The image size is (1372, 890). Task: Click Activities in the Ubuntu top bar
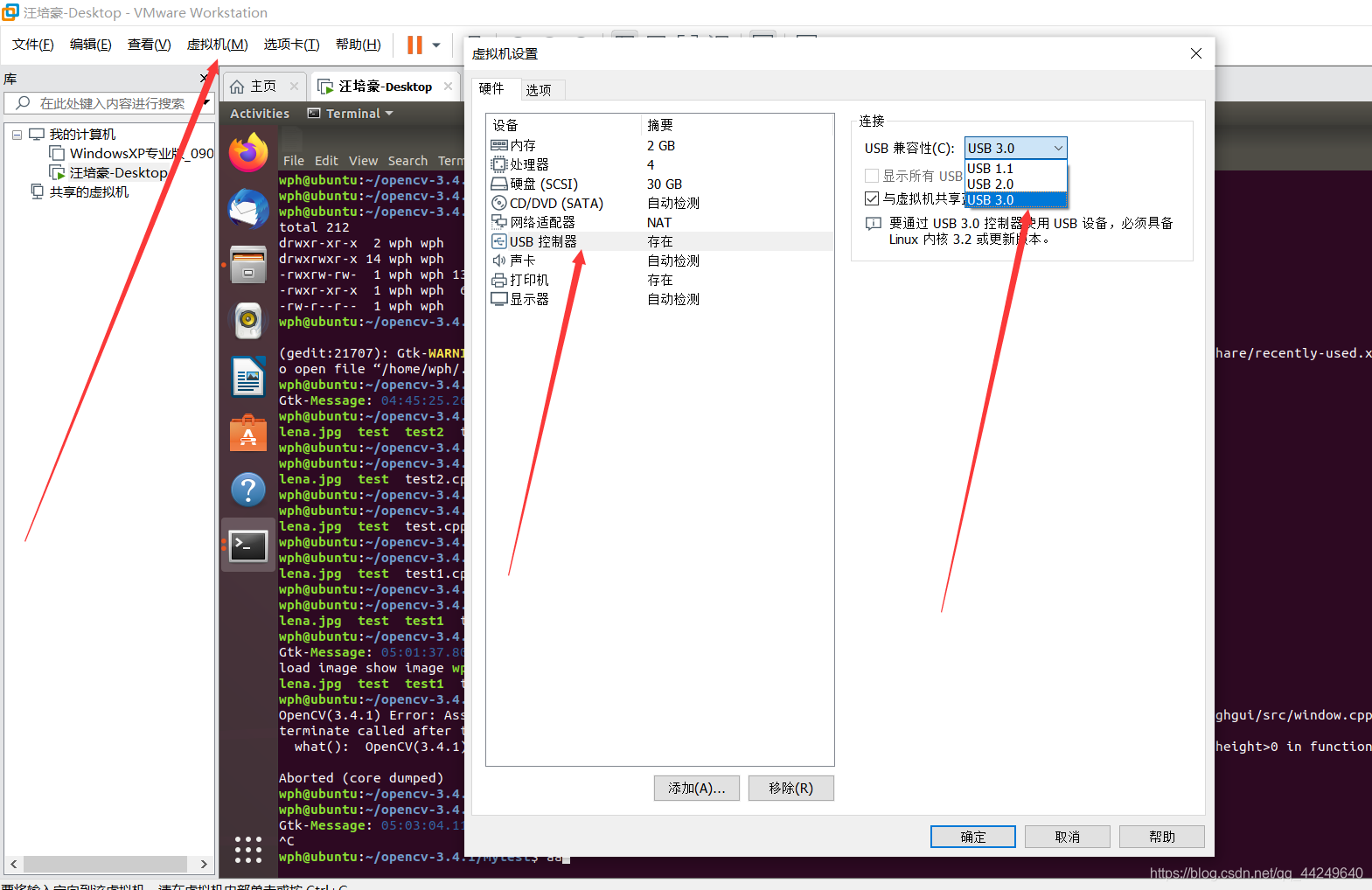260,114
